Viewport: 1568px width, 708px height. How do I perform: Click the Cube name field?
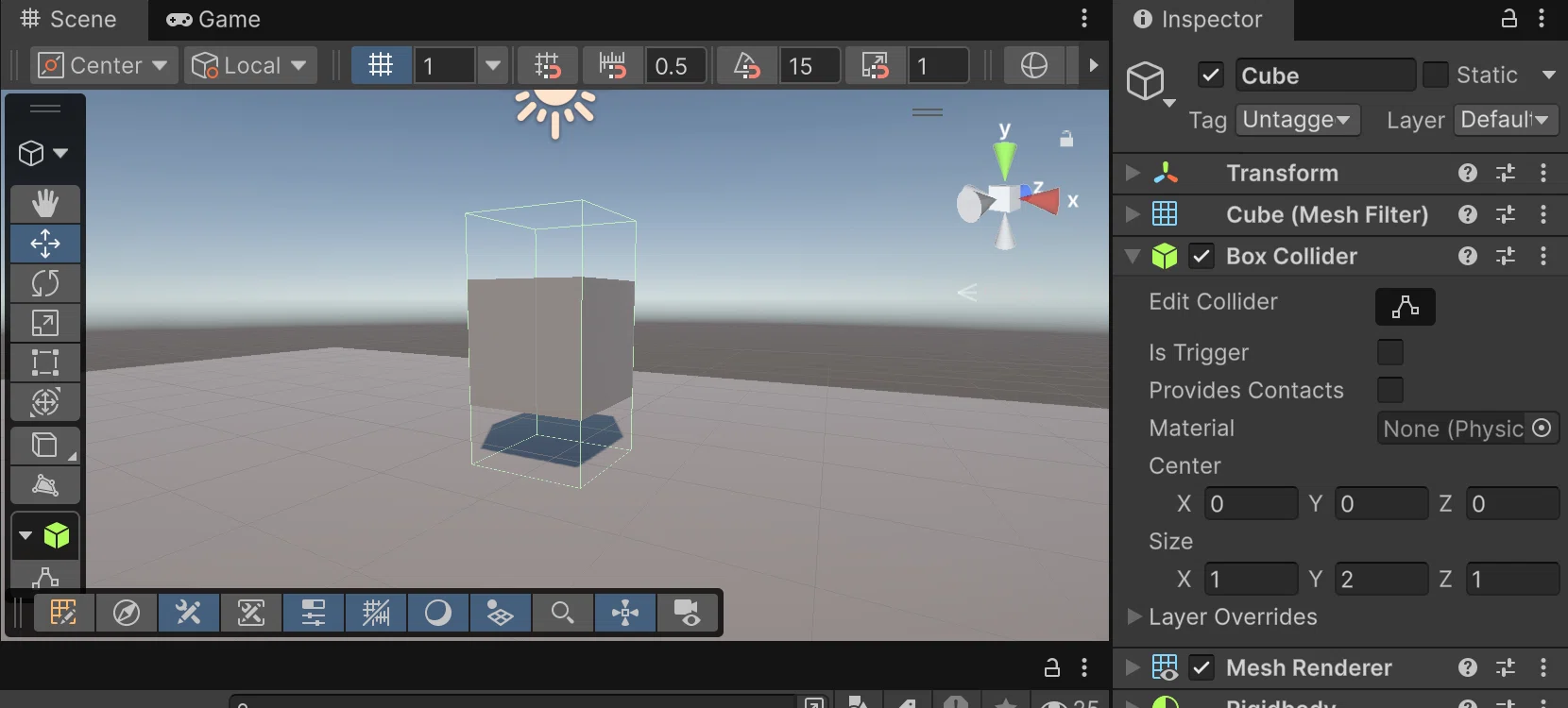1325,75
